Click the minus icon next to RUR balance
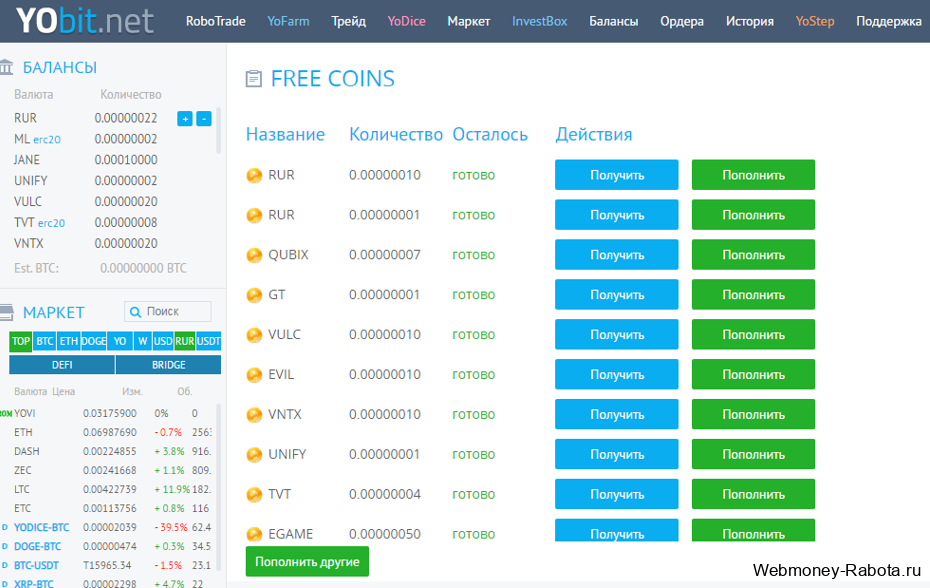930x588 pixels. click(204, 119)
